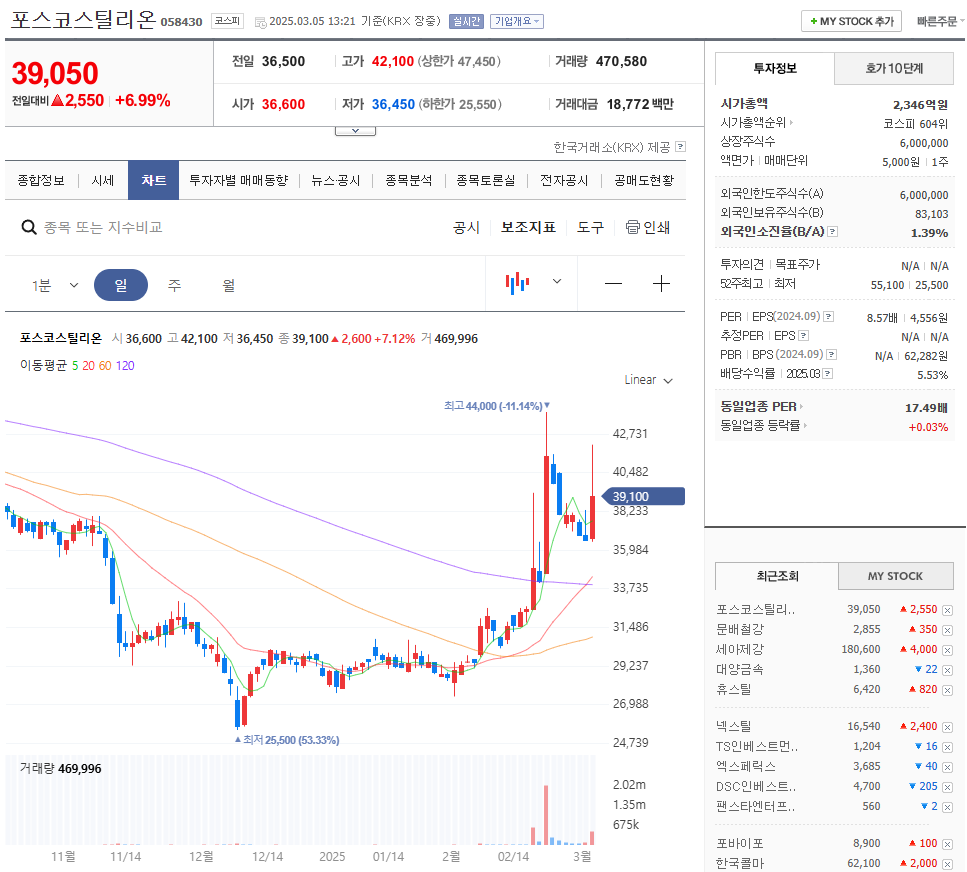This screenshot has width=967, height=872.
Task: Toggle the 60-day moving average line
Action: 105,366
